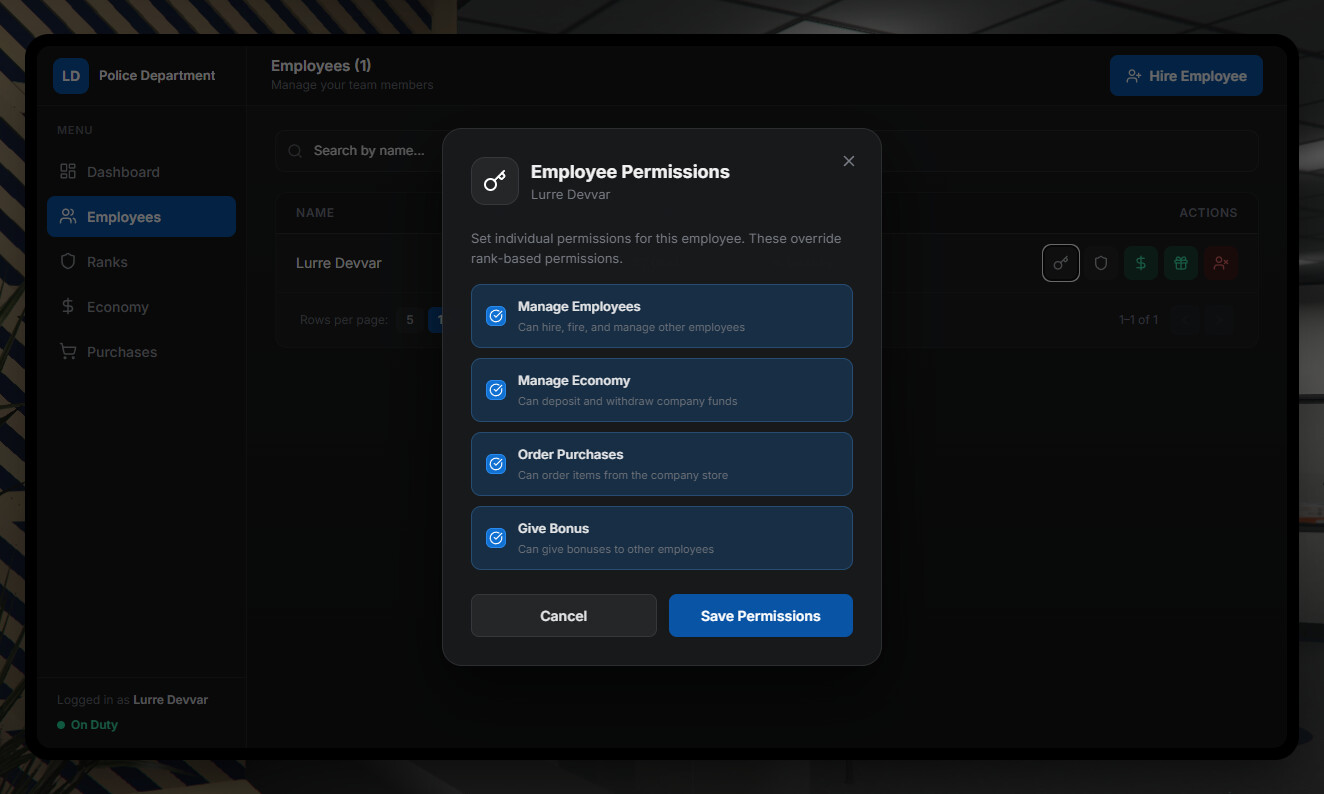Save Permissions for Lurre Devvar

[x=761, y=616]
